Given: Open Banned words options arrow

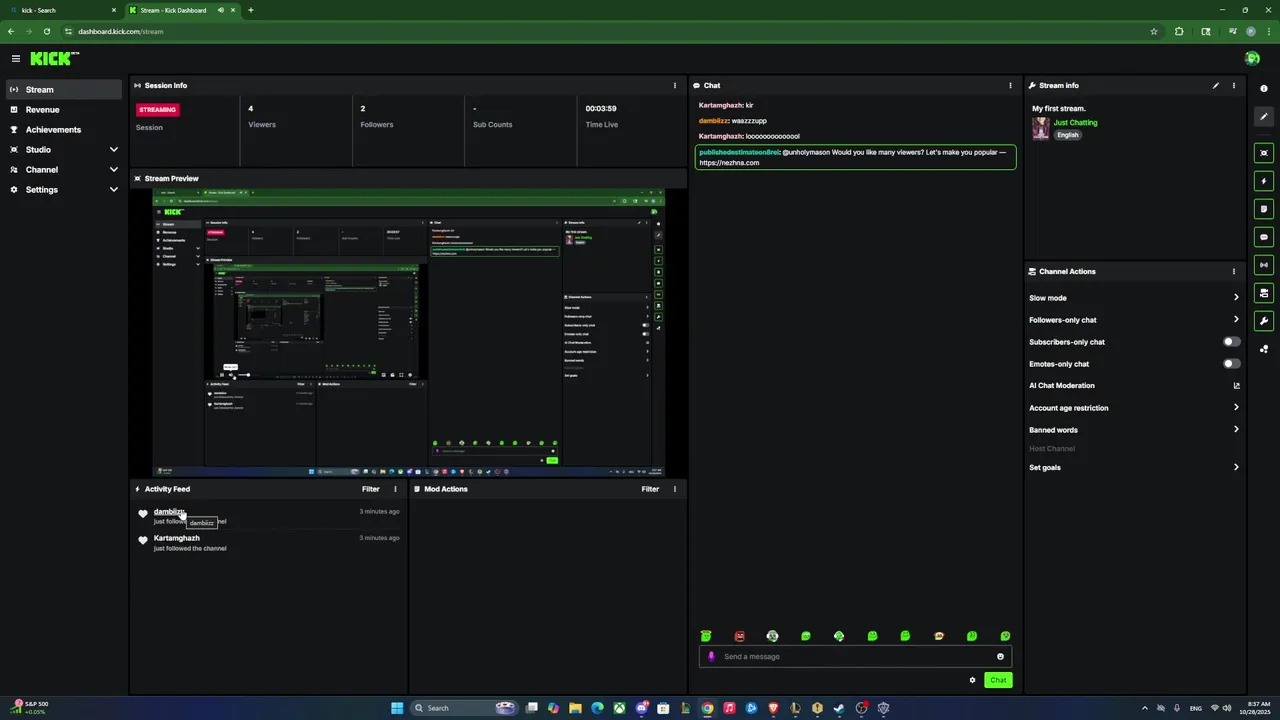Looking at the screenshot, I should [1236, 430].
